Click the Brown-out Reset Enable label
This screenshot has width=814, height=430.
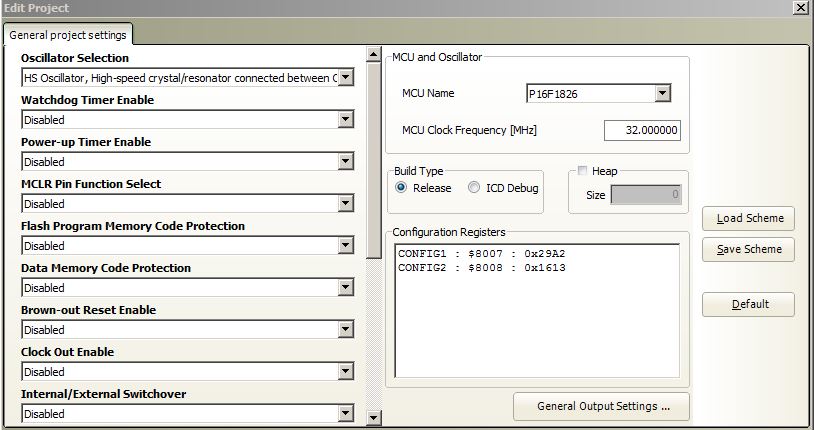88,310
